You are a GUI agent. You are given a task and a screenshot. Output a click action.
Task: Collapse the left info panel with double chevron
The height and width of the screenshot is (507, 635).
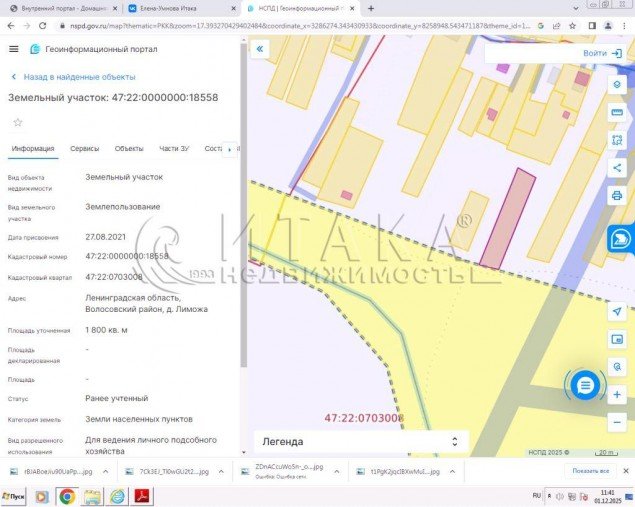(260, 48)
